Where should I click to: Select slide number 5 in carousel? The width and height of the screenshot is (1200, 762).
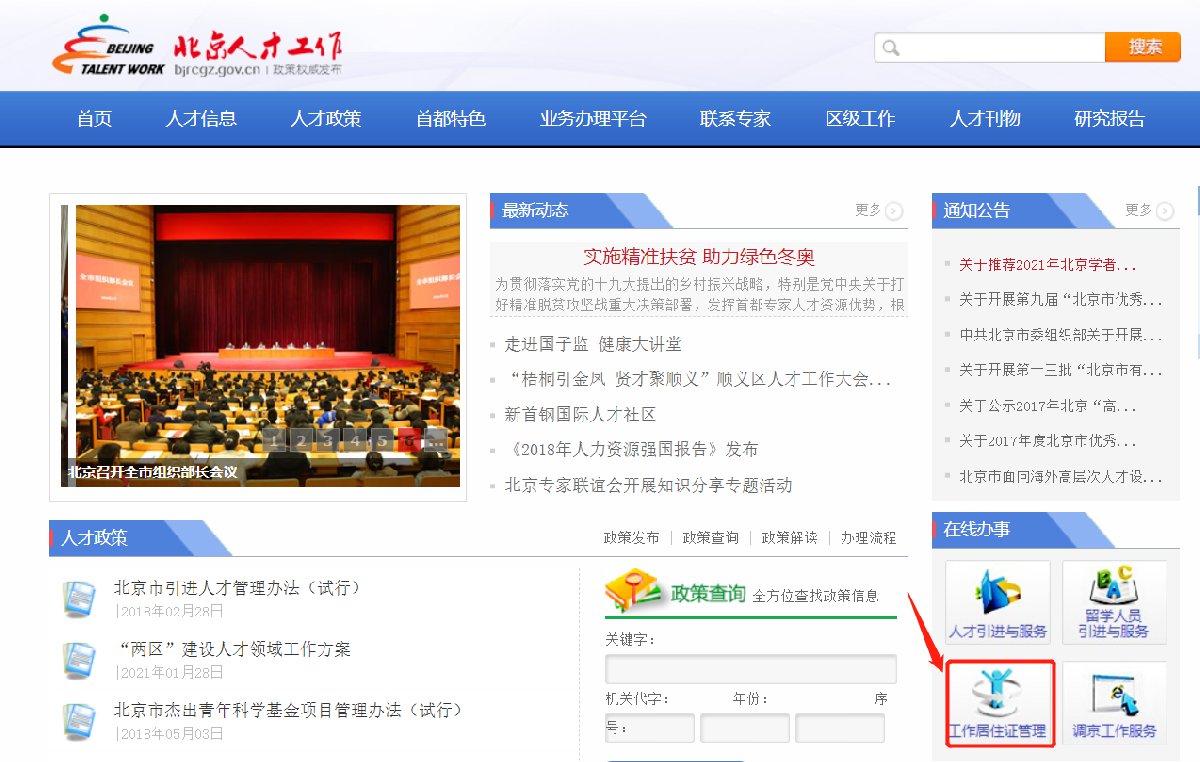click(x=381, y=439)
